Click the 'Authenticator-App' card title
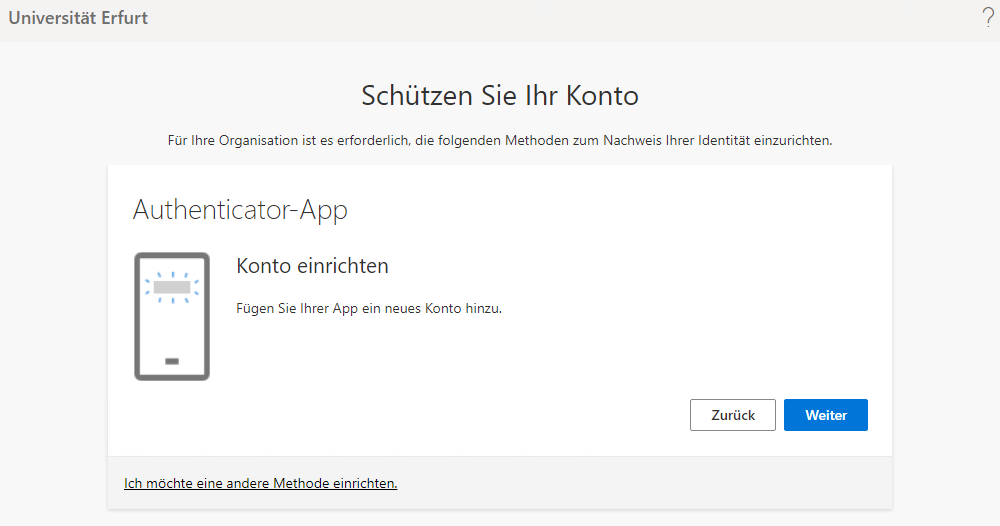Screen dimensions: 1000x526 (240, 210)
